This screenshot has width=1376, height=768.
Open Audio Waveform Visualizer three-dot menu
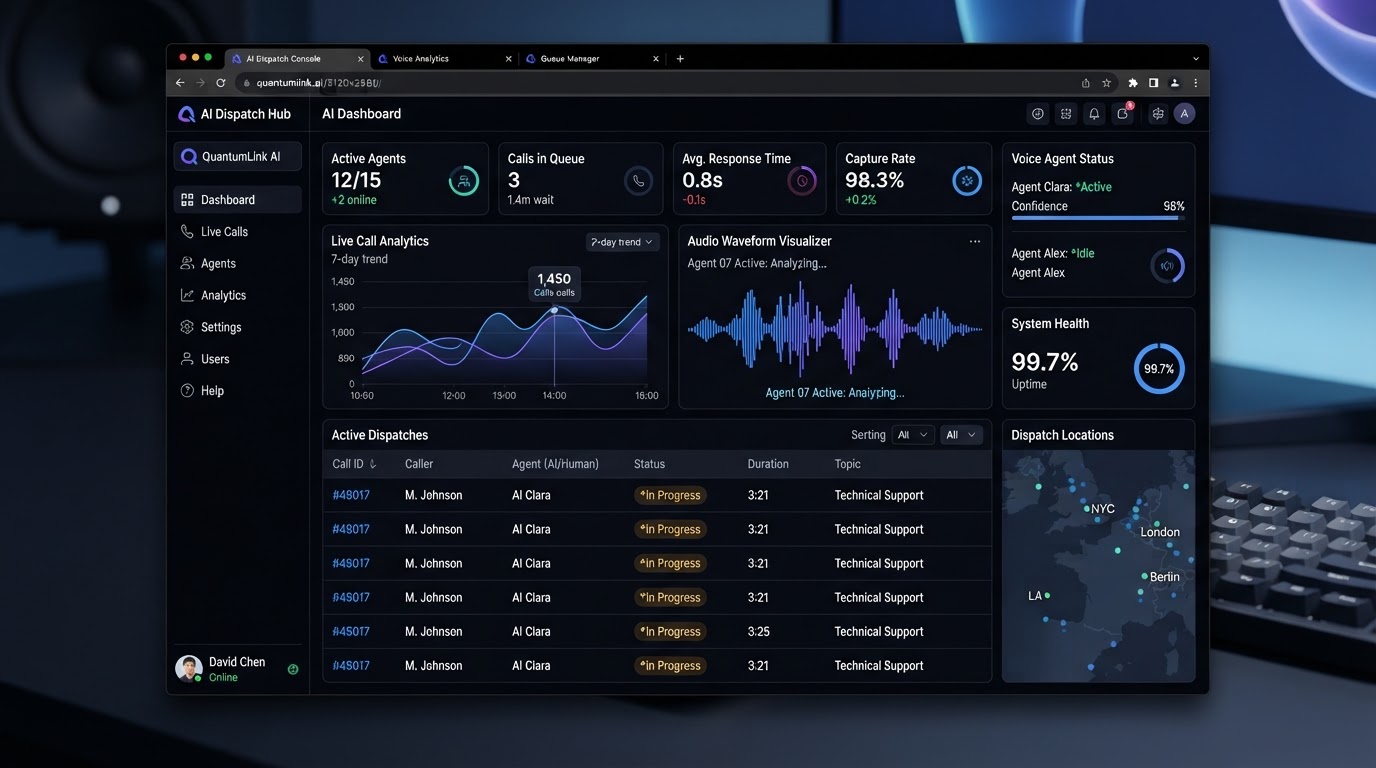pyautogui.click(x=975, y=242)
